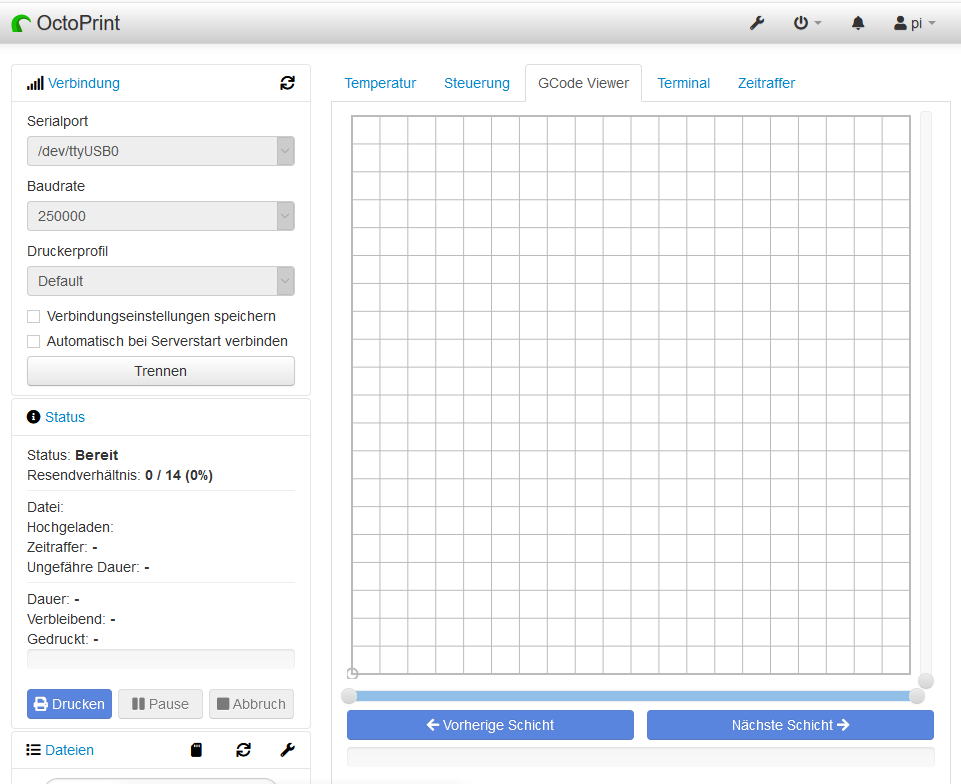Go to Nächste Schicht
This screenshot has height=784, width=961.
tap(790, 725)
